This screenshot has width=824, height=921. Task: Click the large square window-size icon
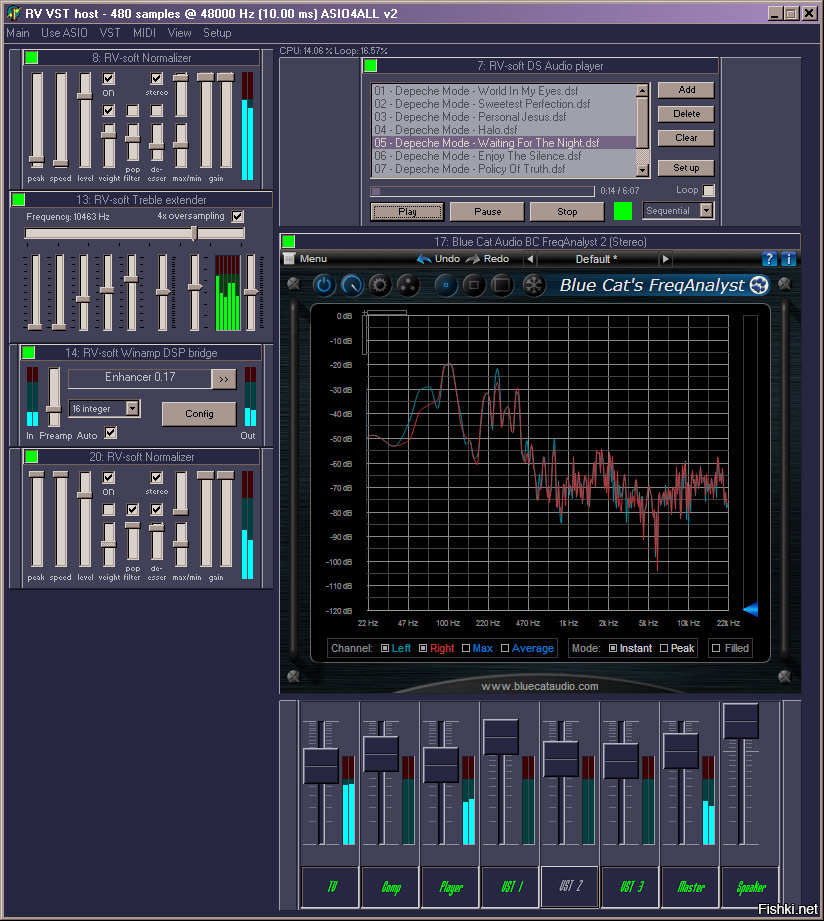tap(502, 285)
